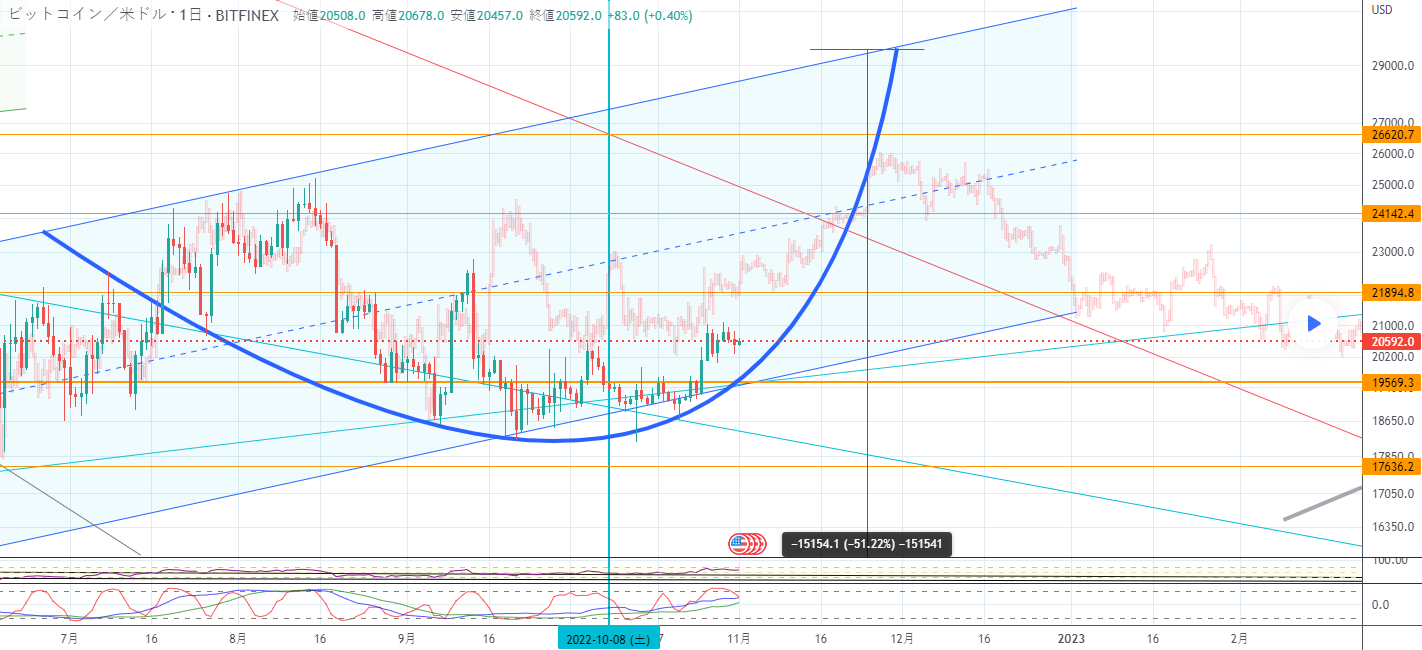
Task: Select the 26620.7 orange price label
Action: (x=1392, y=134)
